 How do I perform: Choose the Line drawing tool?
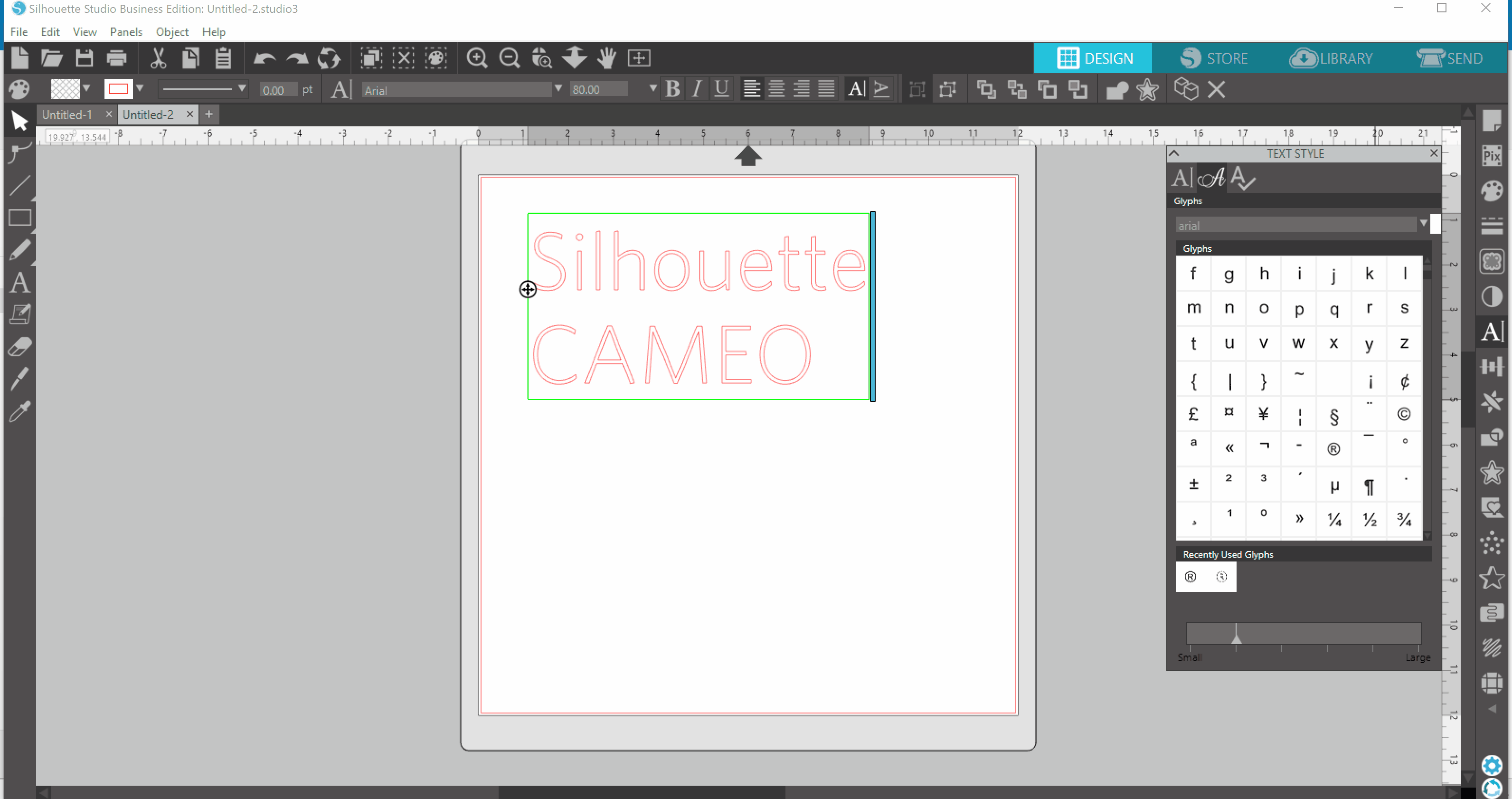[19, 185]
